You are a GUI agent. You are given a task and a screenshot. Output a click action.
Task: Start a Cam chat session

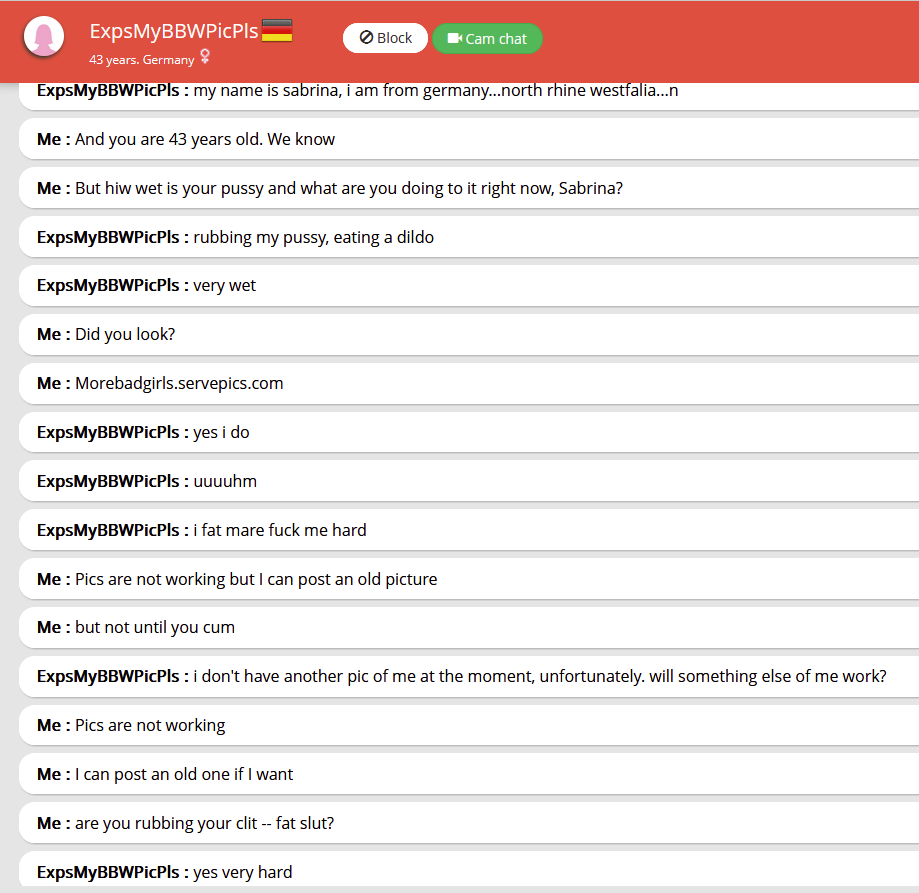[487, 38]
